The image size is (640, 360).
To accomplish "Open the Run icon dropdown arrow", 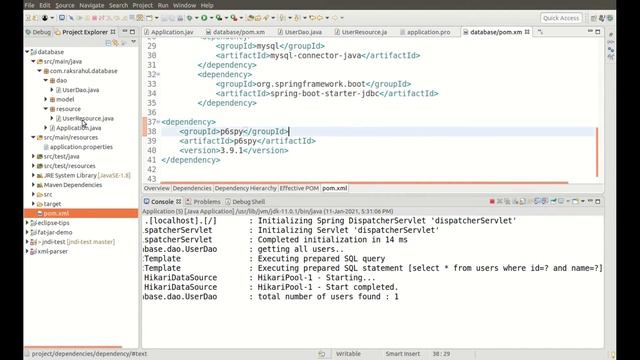I will pos(211,18).
